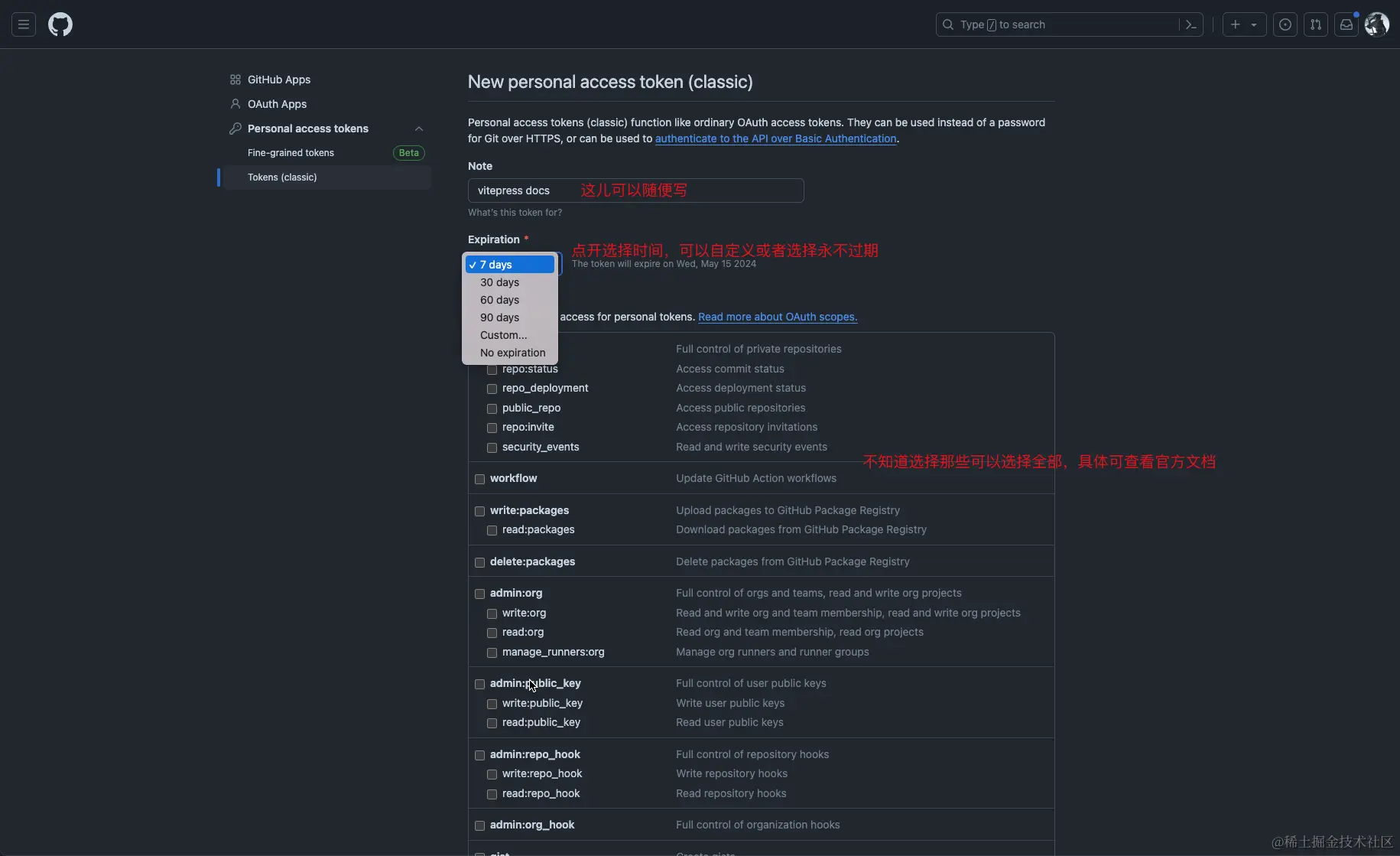Image resolution: width=1400 pixels, height=856 pixels.
Task: Enable the write:packages scope checkbox
Action: point(479,511)
